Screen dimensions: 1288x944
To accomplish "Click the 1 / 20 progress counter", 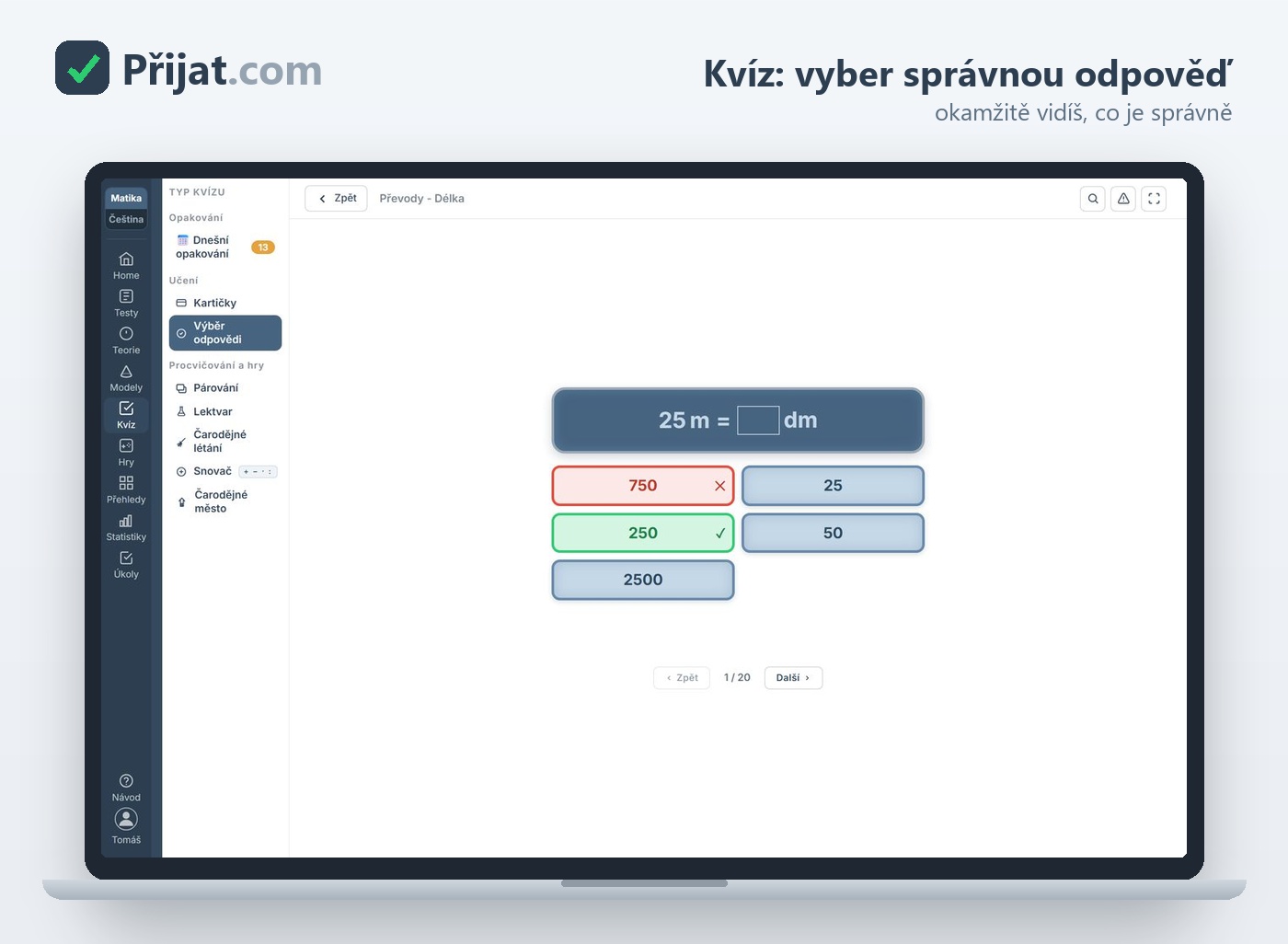I will tap(737, 678).
